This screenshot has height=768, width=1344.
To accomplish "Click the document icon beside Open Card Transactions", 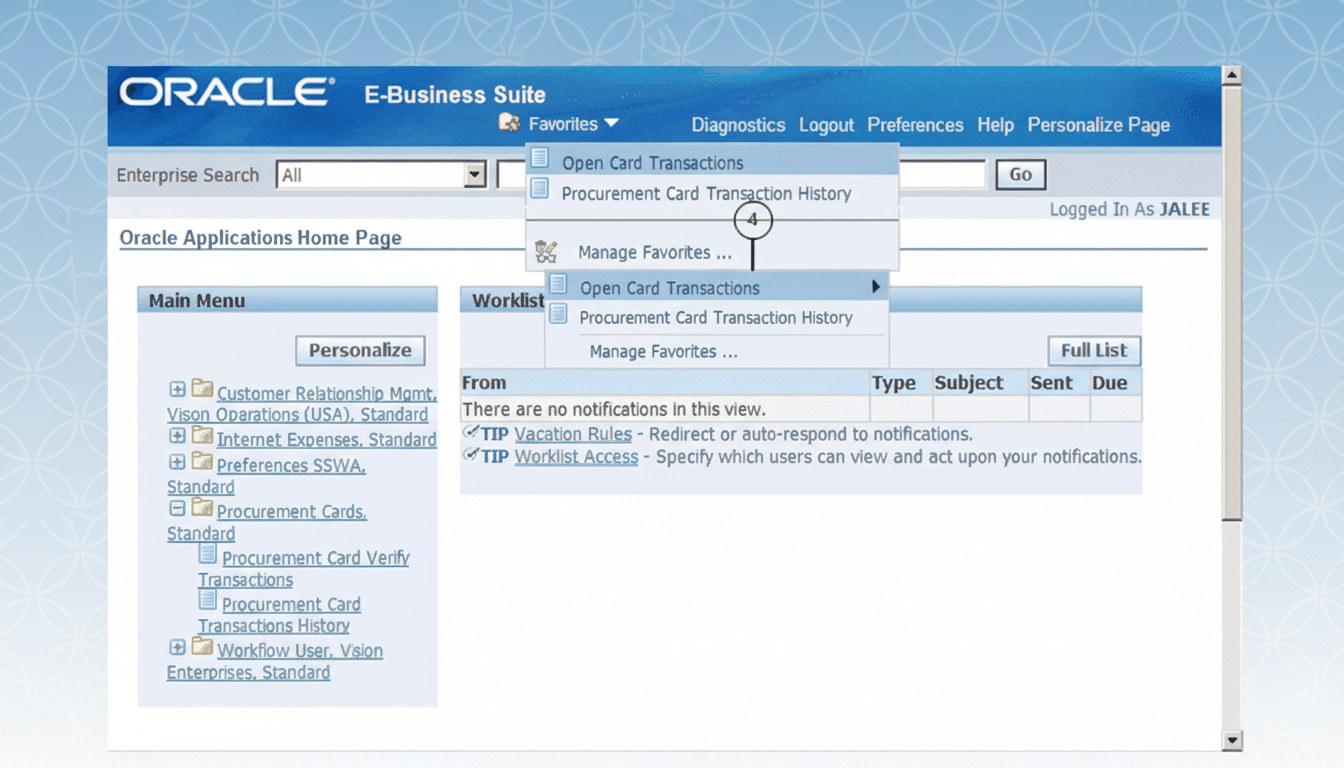I will (541, 157).
